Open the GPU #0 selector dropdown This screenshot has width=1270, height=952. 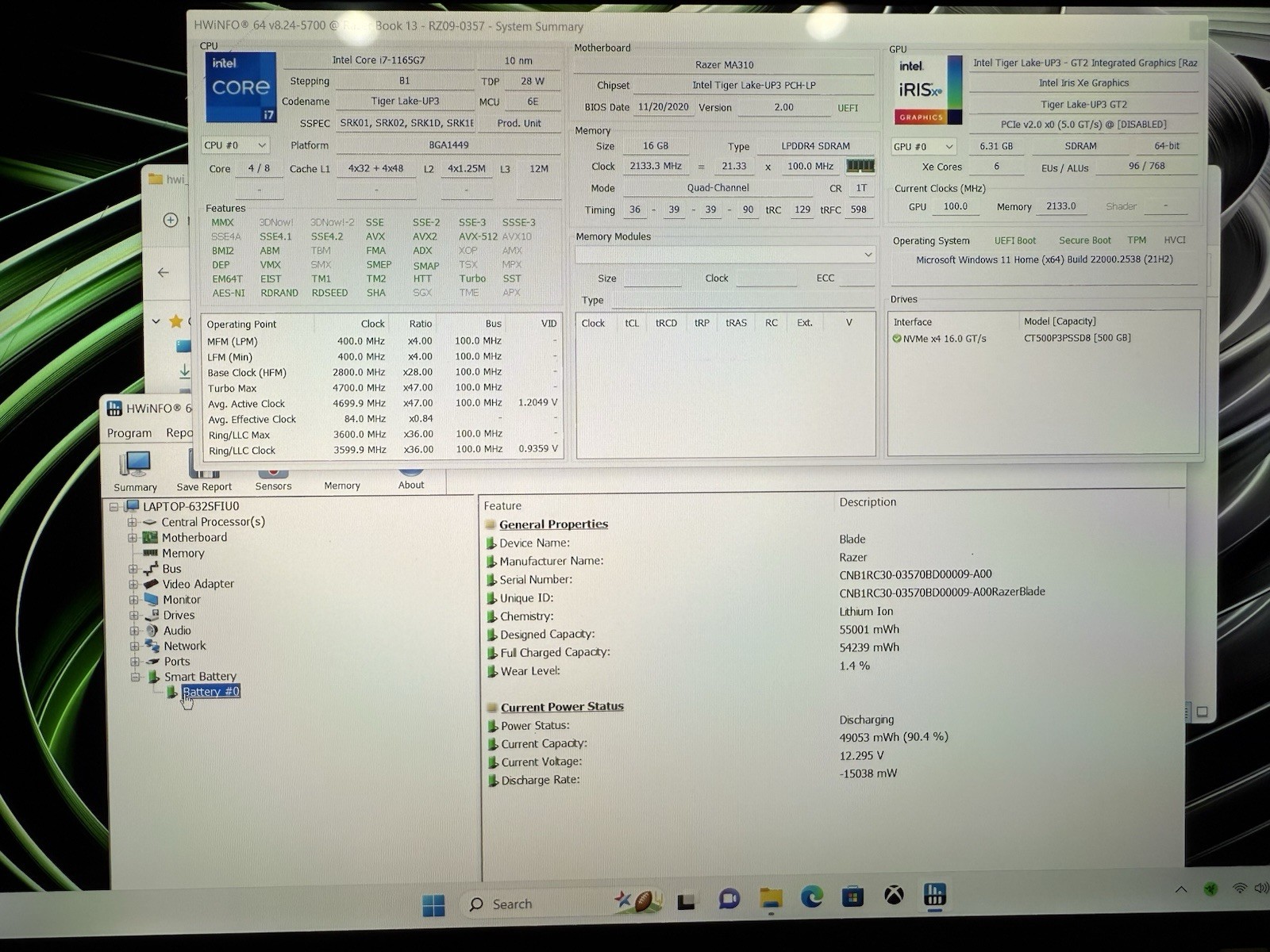tap(923, 147)
